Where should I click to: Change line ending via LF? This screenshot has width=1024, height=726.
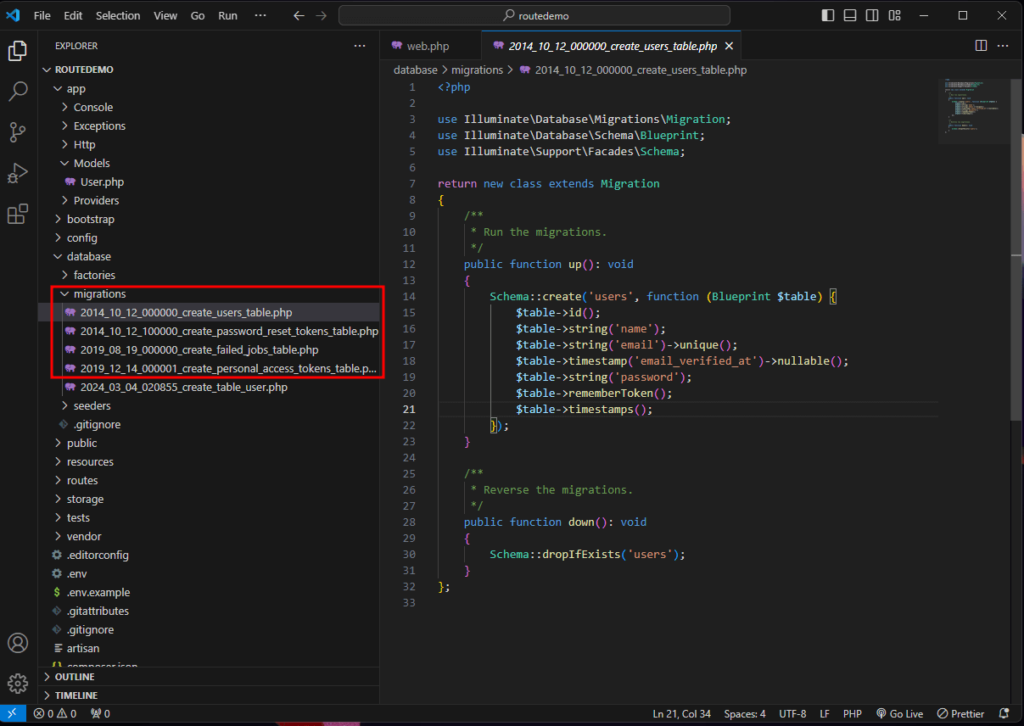(x=825, y=714)
